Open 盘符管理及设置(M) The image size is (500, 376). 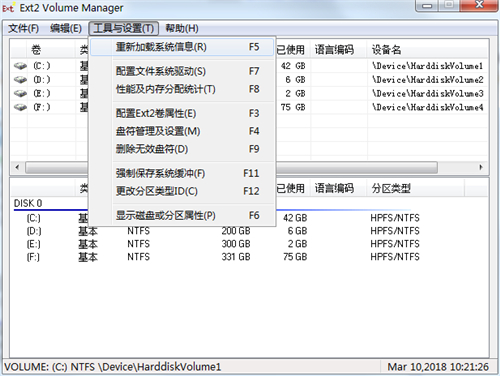tap(182, 131)
